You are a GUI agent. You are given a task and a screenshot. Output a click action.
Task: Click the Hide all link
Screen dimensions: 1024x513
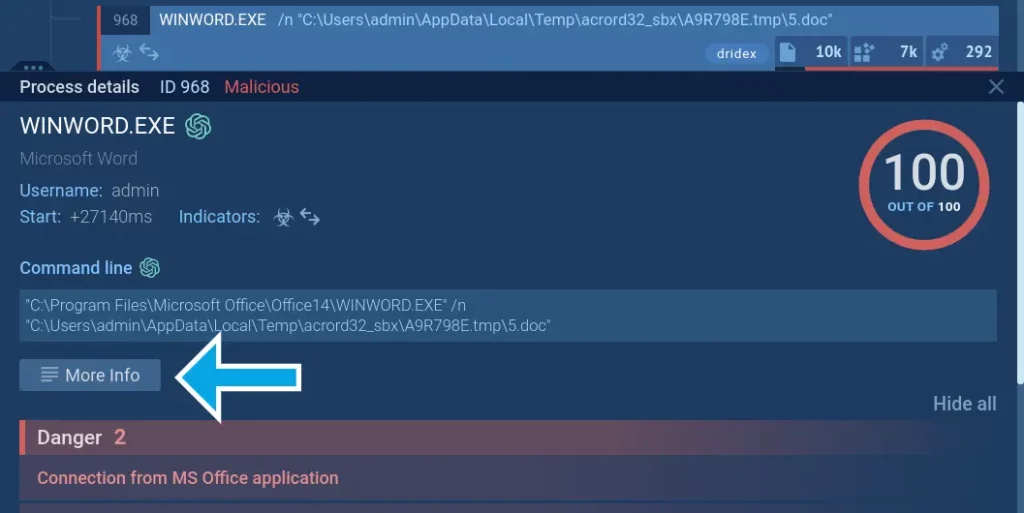964,404
